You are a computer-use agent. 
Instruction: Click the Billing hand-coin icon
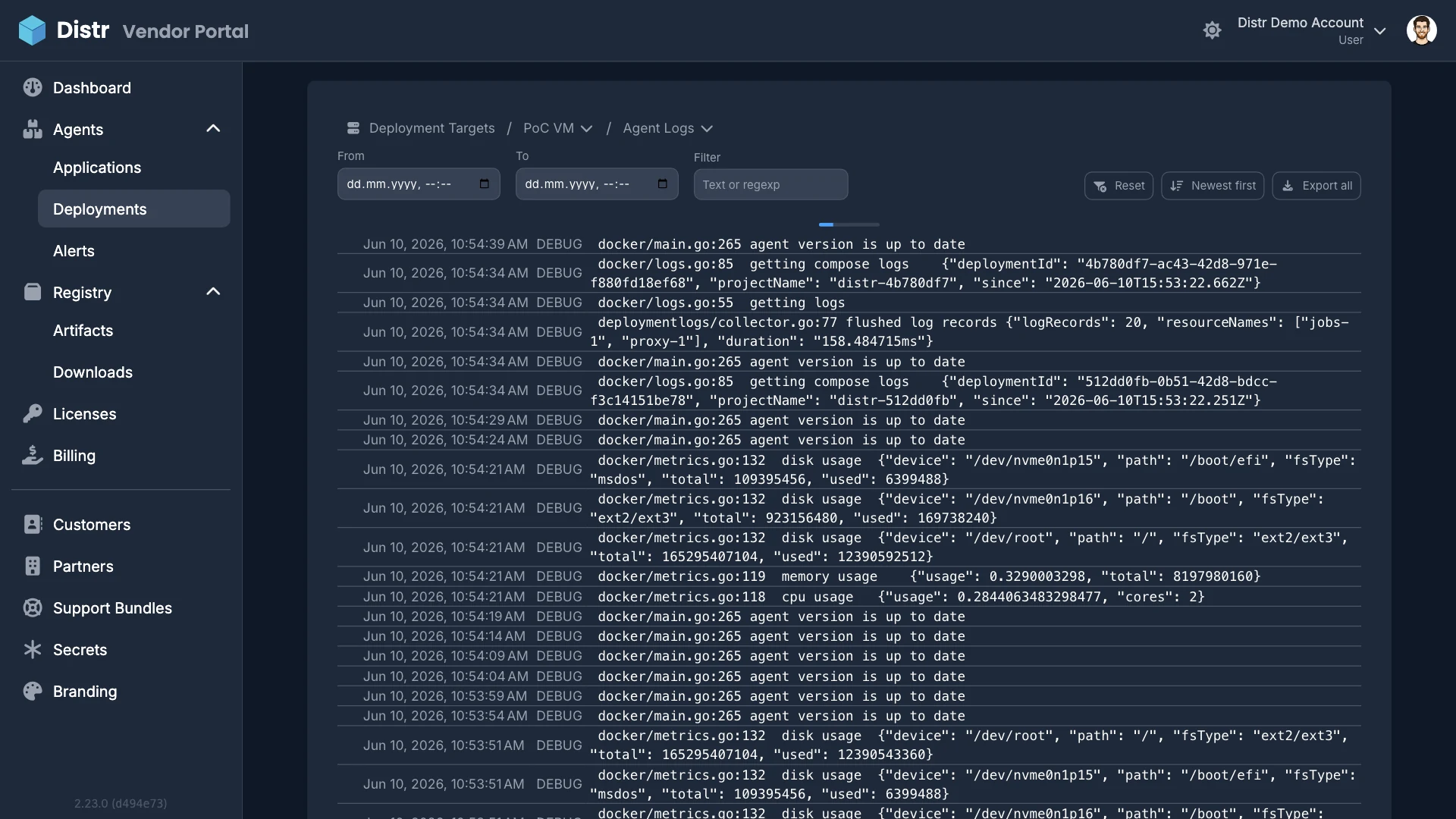pyautogui.click(x=33, y=455)
